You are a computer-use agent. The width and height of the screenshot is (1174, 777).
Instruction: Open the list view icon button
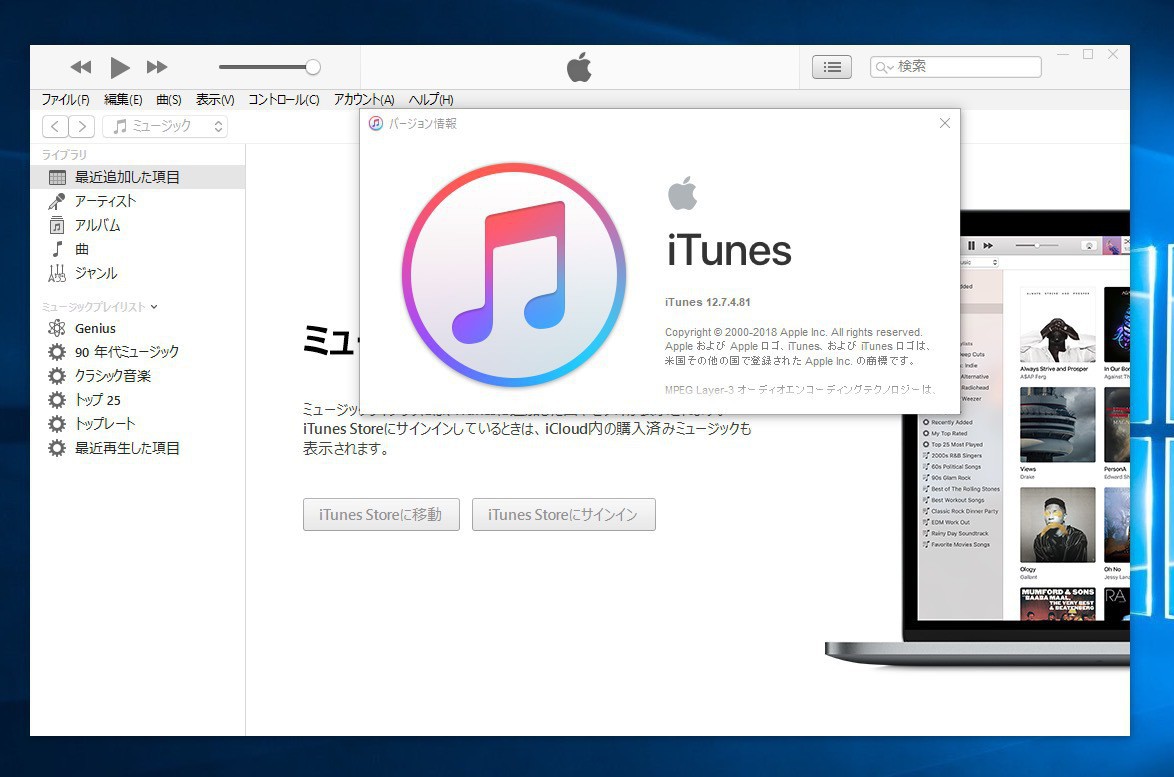pos(831,67)
